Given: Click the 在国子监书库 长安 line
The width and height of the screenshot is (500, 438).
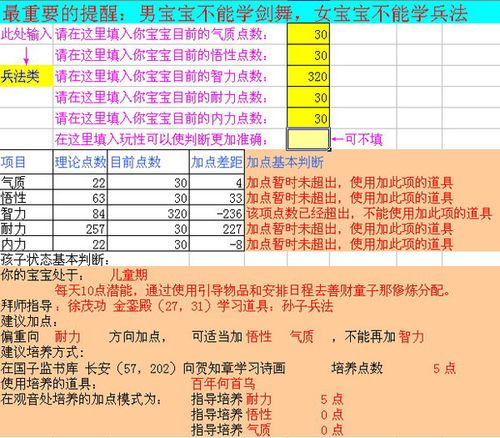Looking at the screenshot, I should 143,368.
